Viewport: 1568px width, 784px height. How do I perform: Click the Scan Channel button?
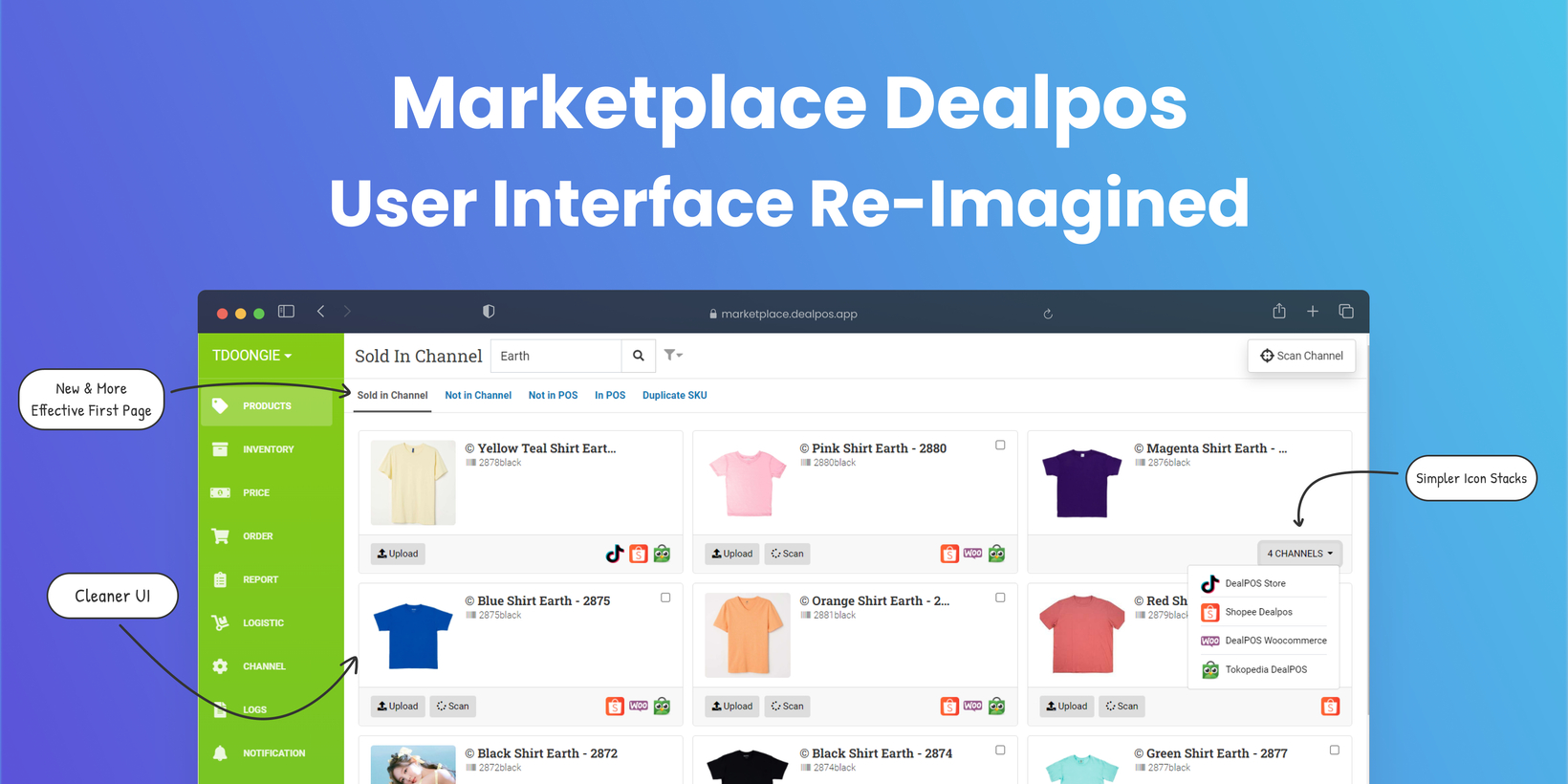[x=1301, y=356]
